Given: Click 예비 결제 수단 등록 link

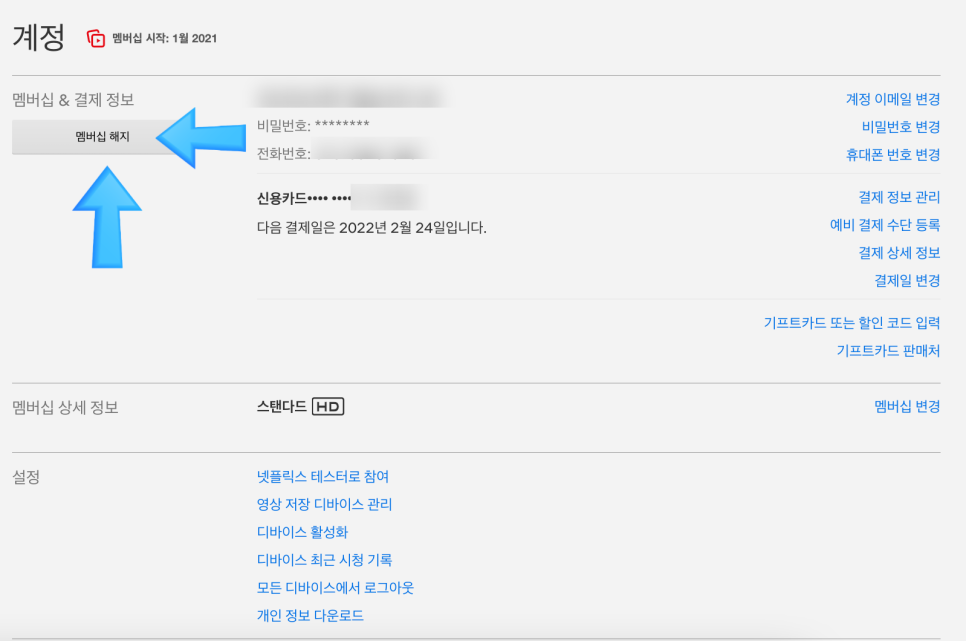Looking at the screenshot, I should [x=885, y=225].
